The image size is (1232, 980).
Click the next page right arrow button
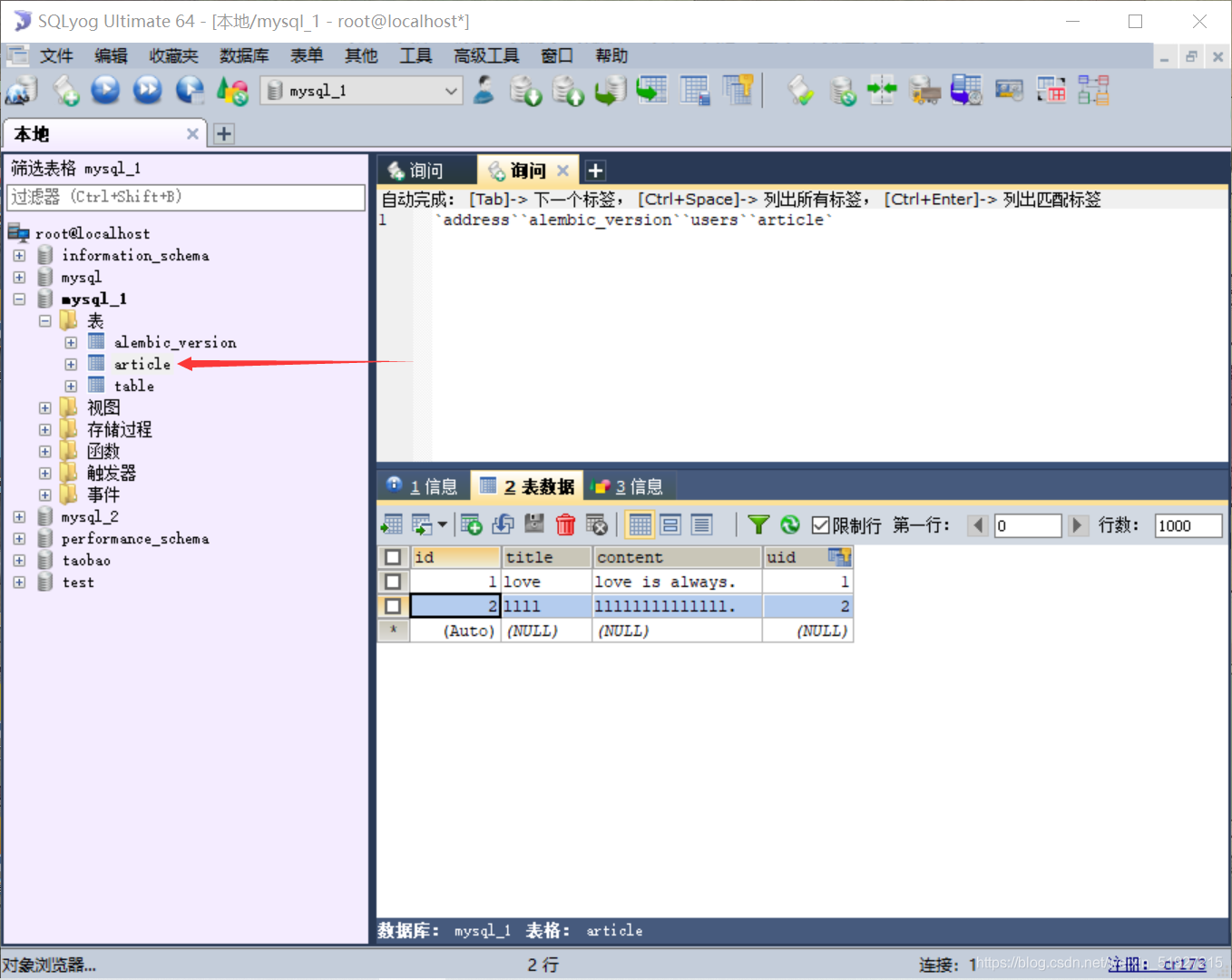point(1077,525)
